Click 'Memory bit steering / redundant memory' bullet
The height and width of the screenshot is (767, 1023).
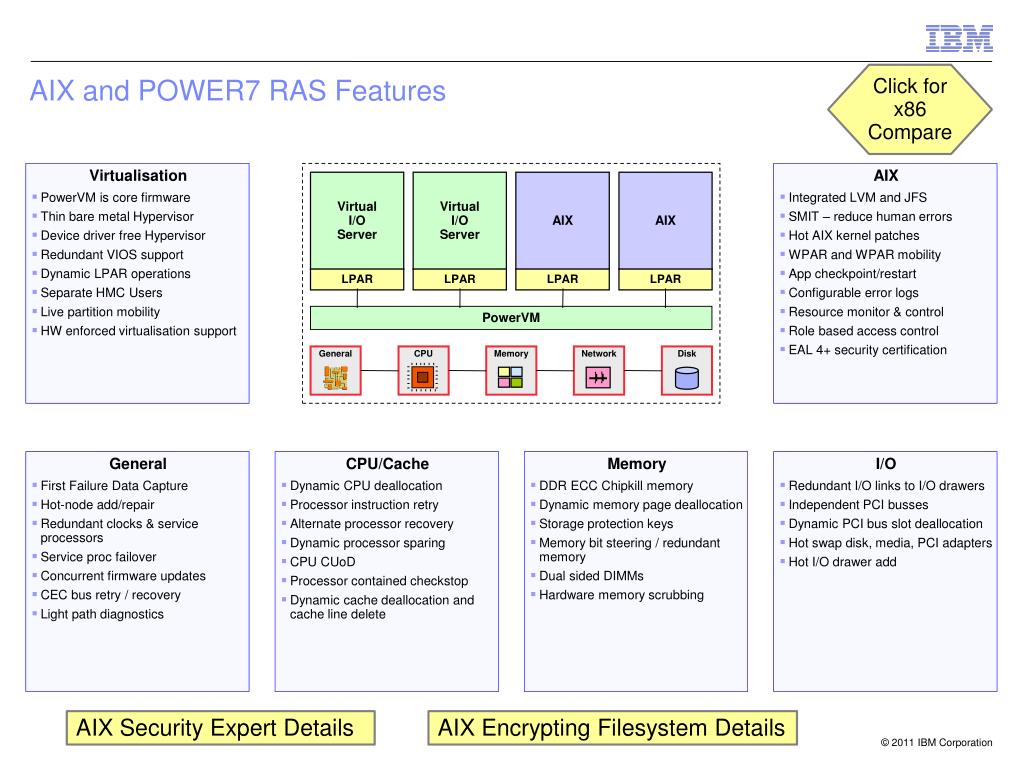[630, 550]
